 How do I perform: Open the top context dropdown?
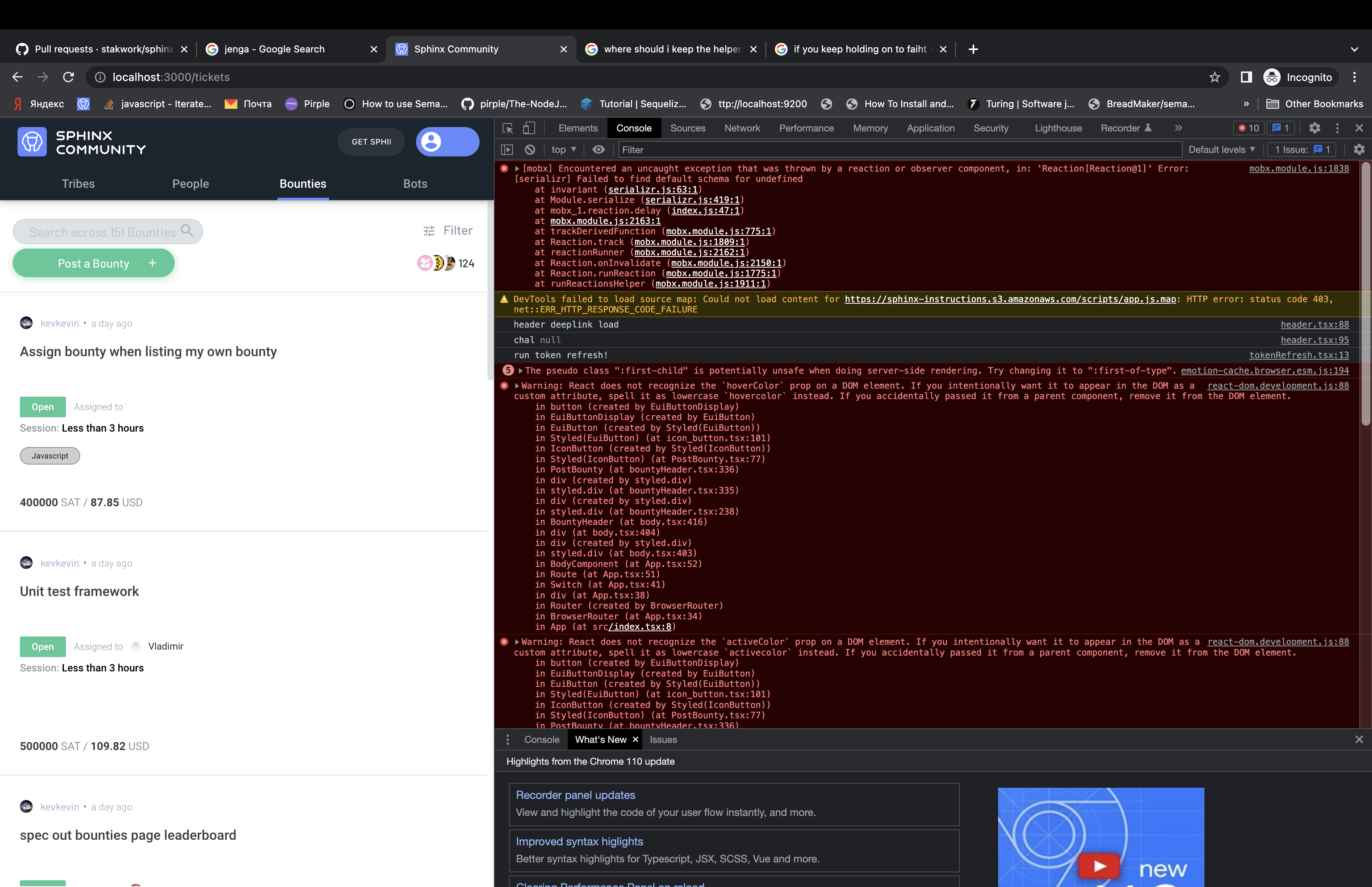coord(563,150)
